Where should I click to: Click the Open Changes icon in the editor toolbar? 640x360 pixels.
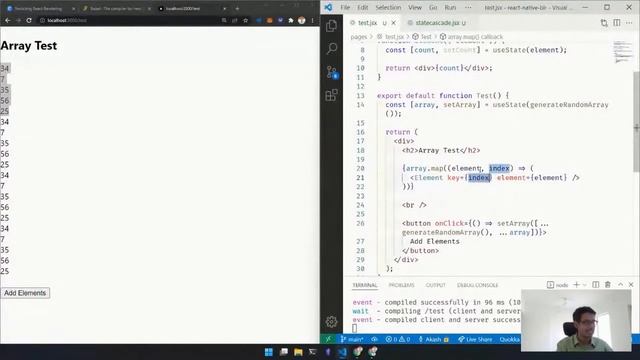604,23
